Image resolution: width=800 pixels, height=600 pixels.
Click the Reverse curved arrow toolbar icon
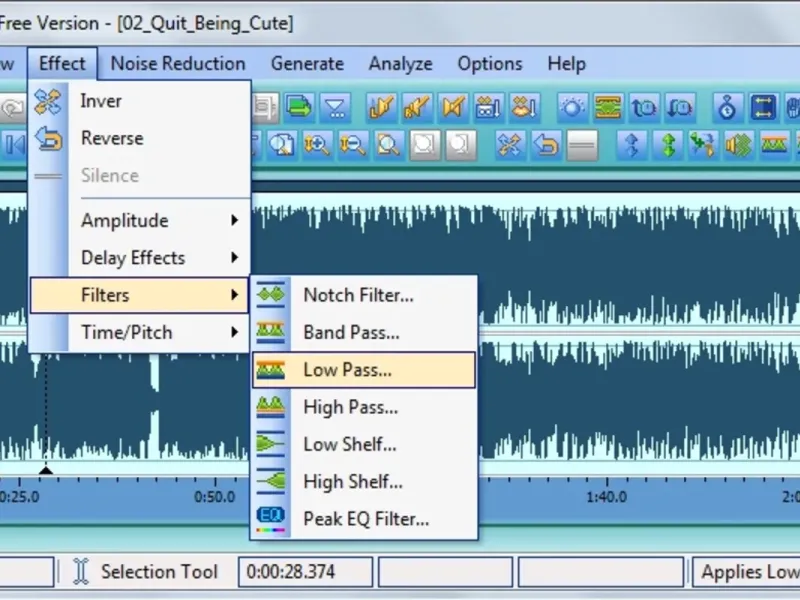(x=546, y=145)
